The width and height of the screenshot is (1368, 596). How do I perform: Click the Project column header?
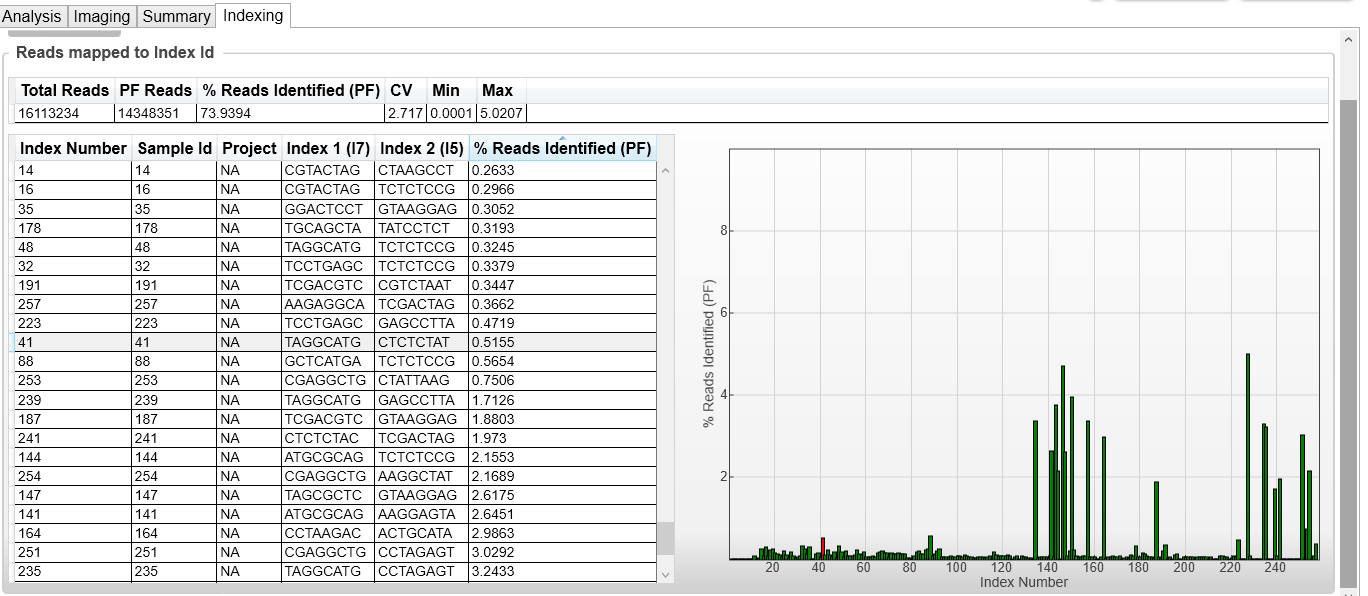(249, 148)
